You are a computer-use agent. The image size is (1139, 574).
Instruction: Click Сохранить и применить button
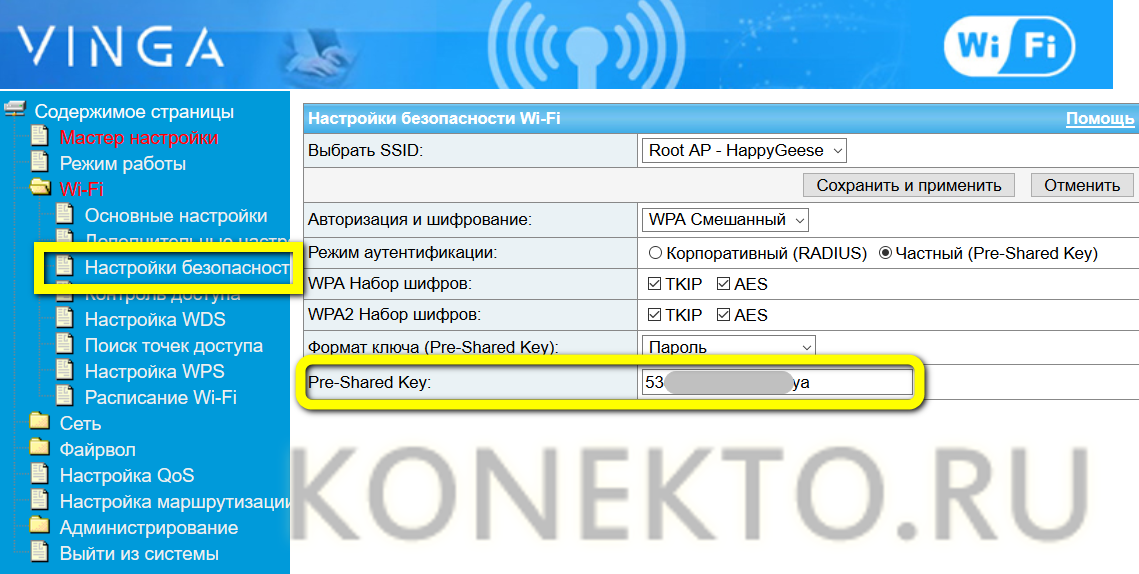tap(909, 185)
